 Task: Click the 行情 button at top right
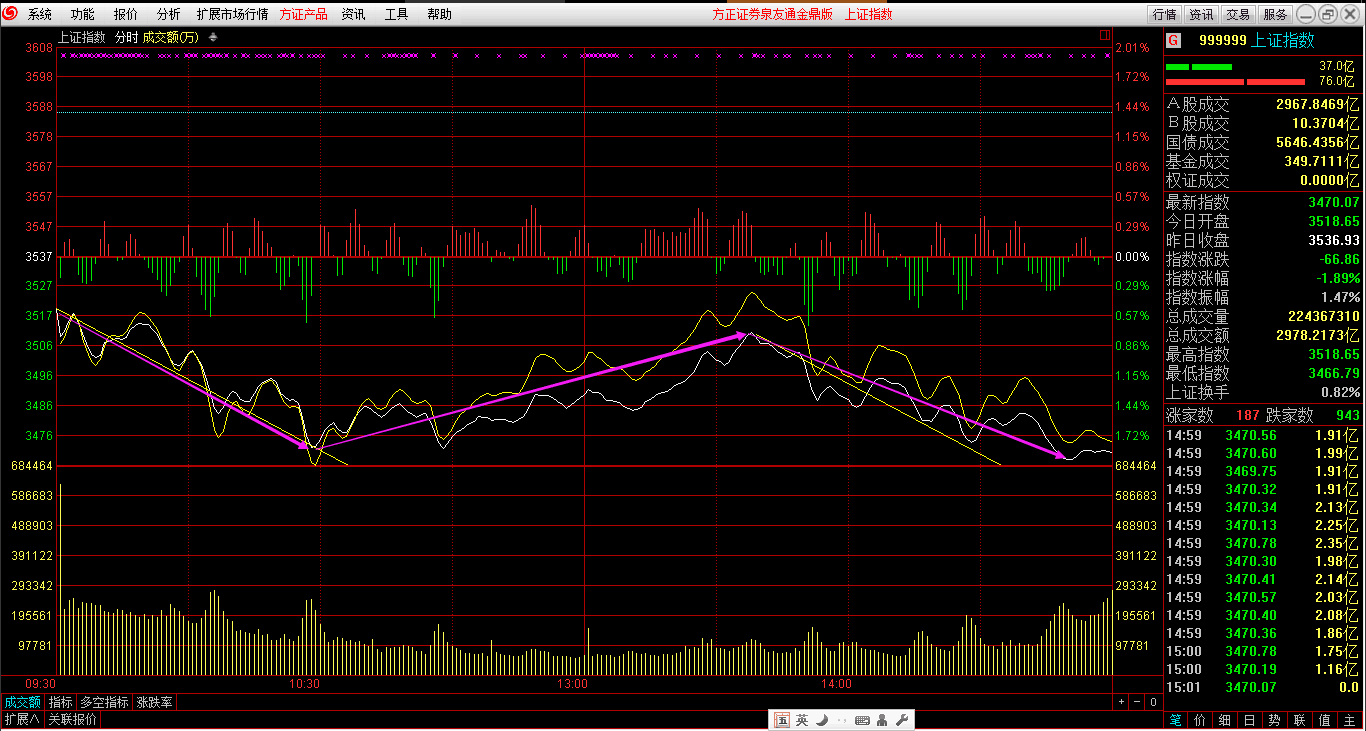(x=1164, y=14)
